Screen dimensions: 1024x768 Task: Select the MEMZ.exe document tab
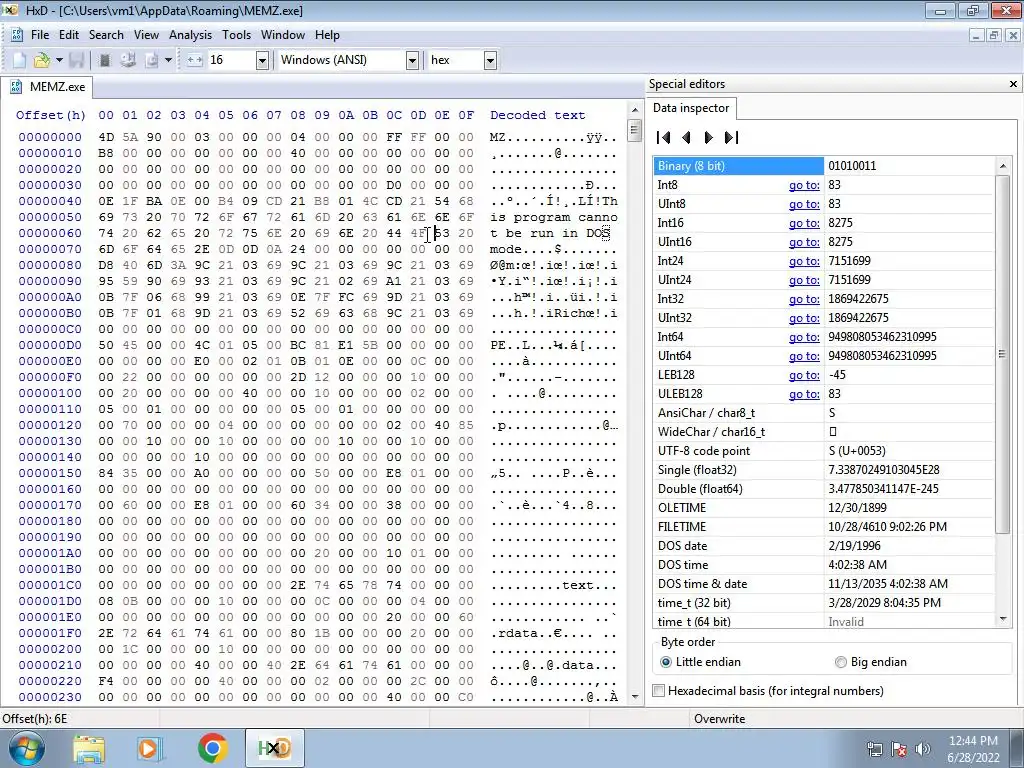(47, 86)
